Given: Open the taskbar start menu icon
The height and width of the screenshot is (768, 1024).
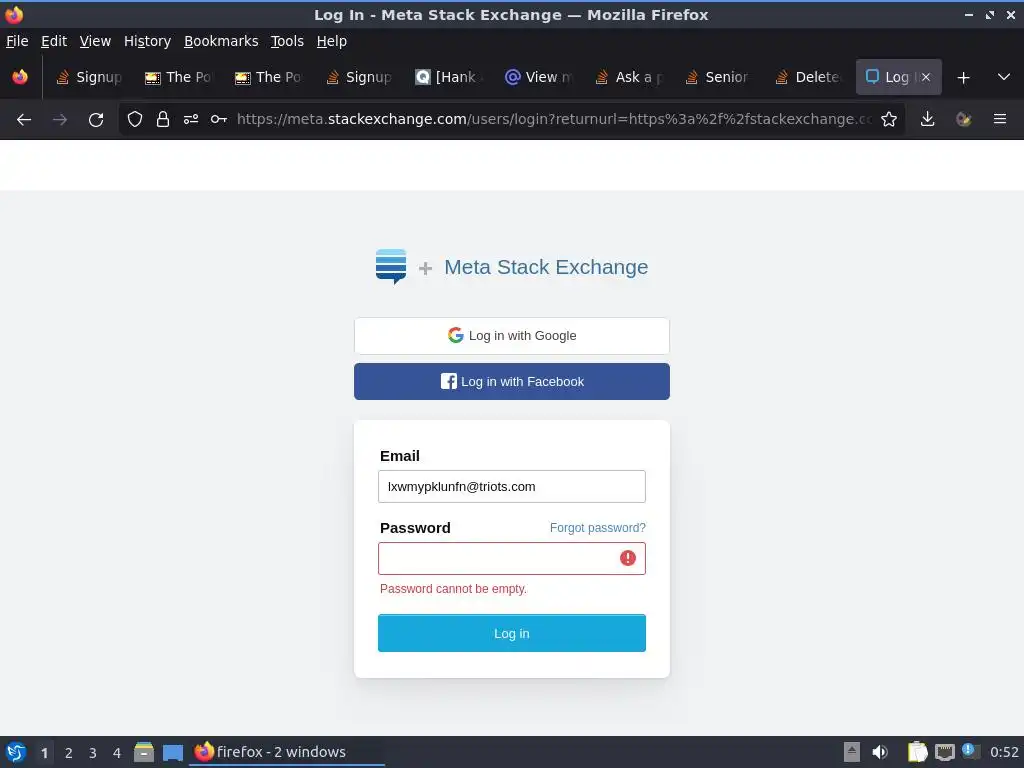Looking at the screenshot, I should click(x=16, y=752).
